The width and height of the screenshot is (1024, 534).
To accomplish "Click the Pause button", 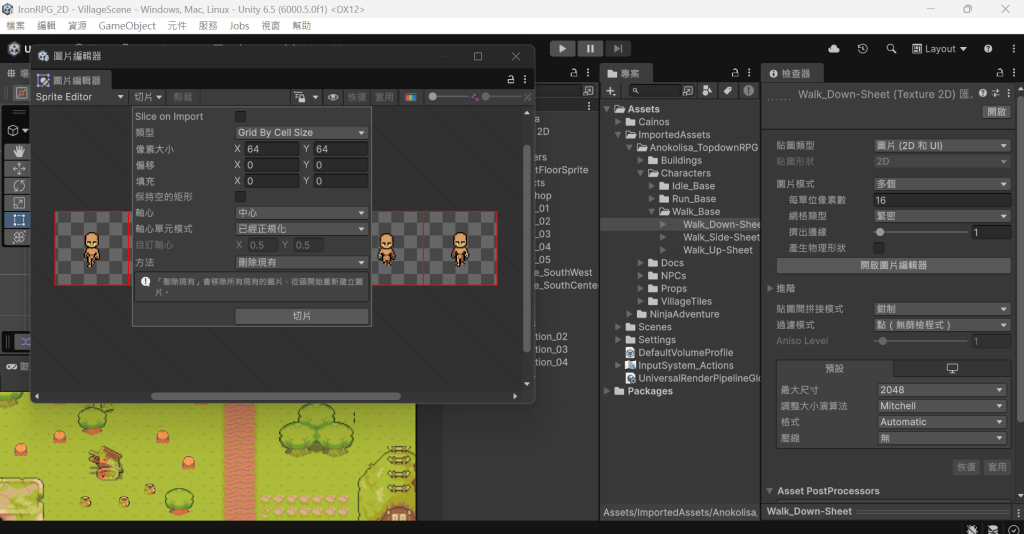I will point(590,48).
